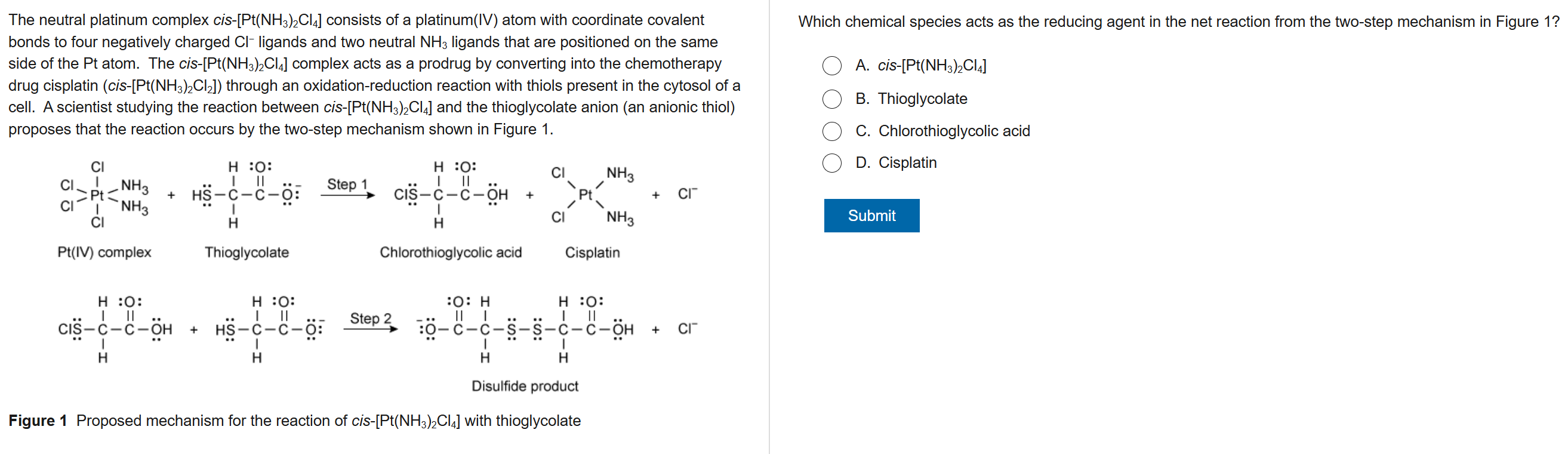The image size is (1568, 454).
Task: Click the Chlorothioglycolic acid label inside the figure
Action: [451, 252]
